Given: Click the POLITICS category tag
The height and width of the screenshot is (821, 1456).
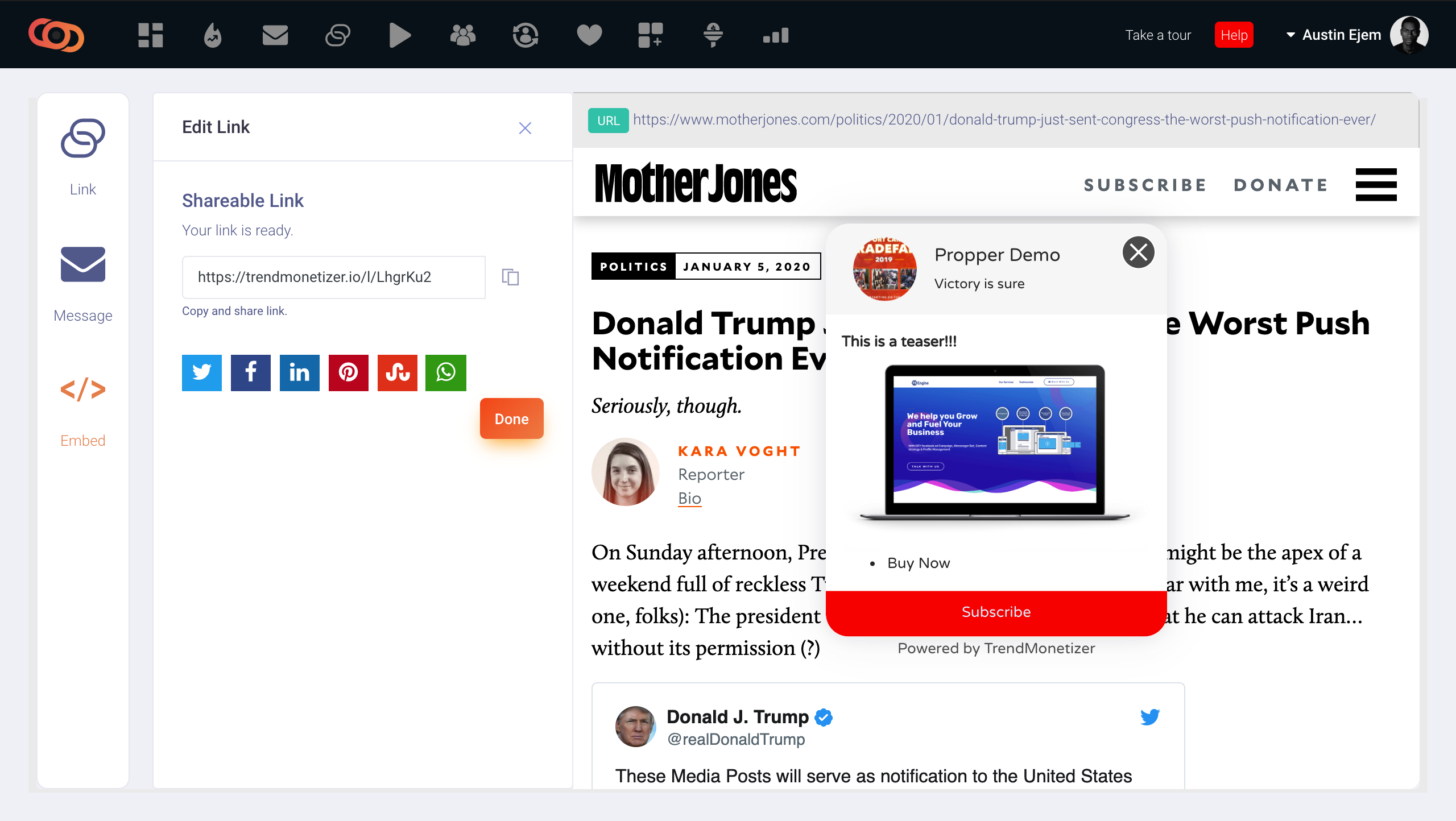Looking at the screenshot, I should (x=634, y=266).
